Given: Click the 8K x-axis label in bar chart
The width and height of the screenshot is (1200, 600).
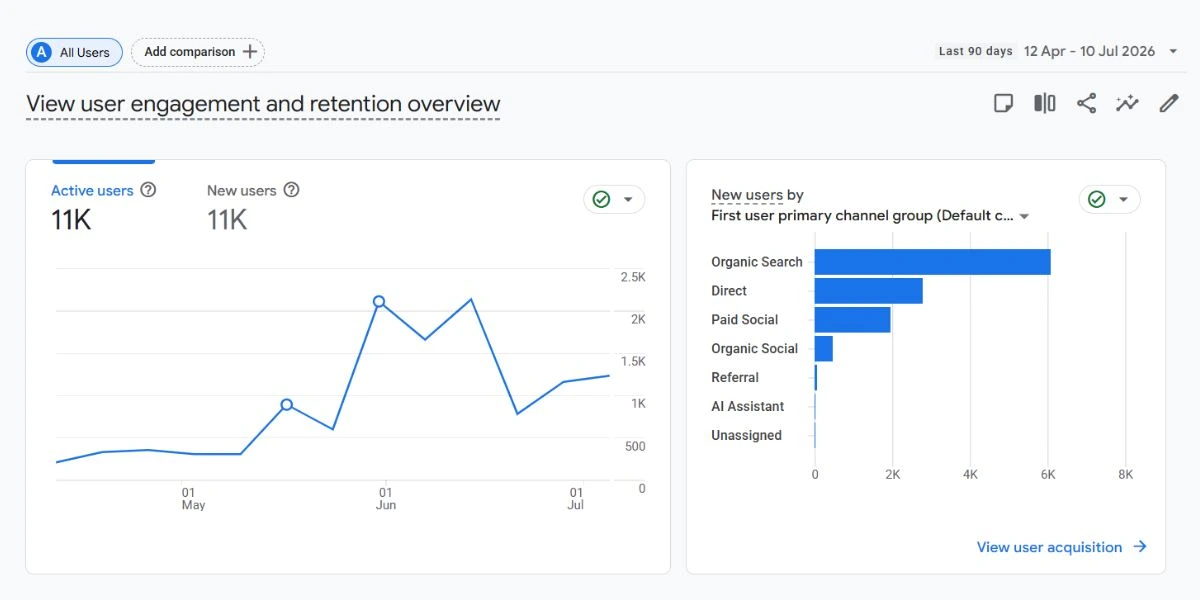Looking at the screenshot, I should [x=1126, y=475].
